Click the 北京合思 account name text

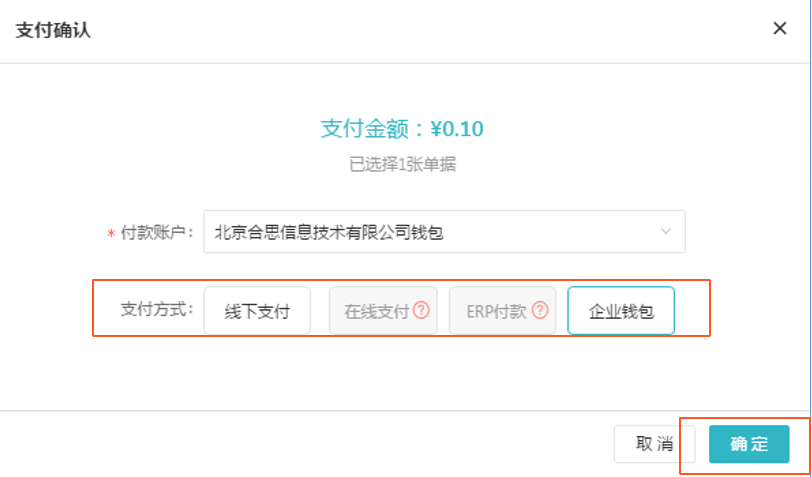[329, 233]
